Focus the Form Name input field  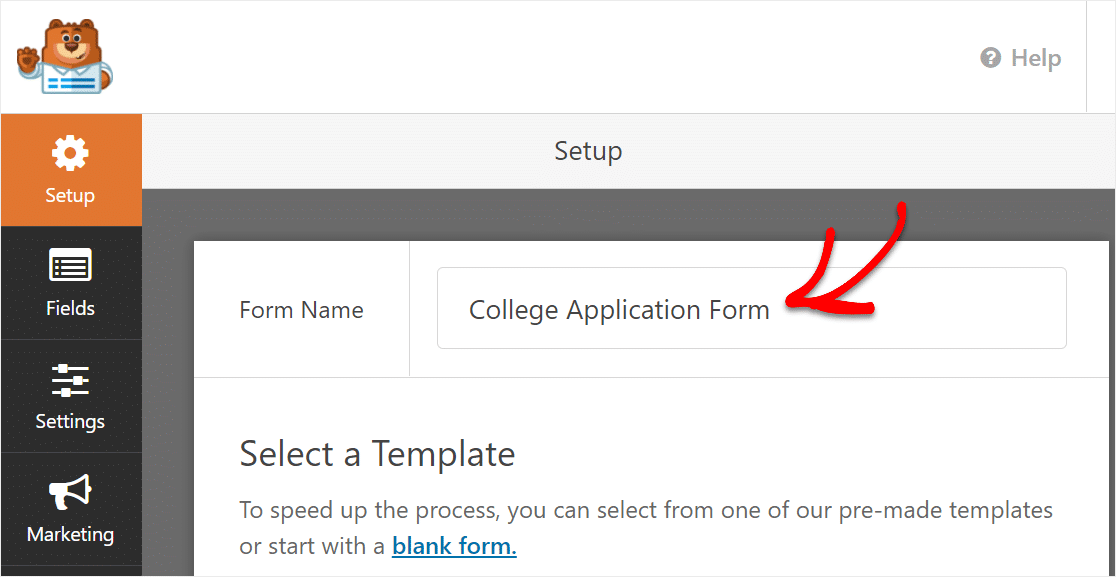pos(752,308)
